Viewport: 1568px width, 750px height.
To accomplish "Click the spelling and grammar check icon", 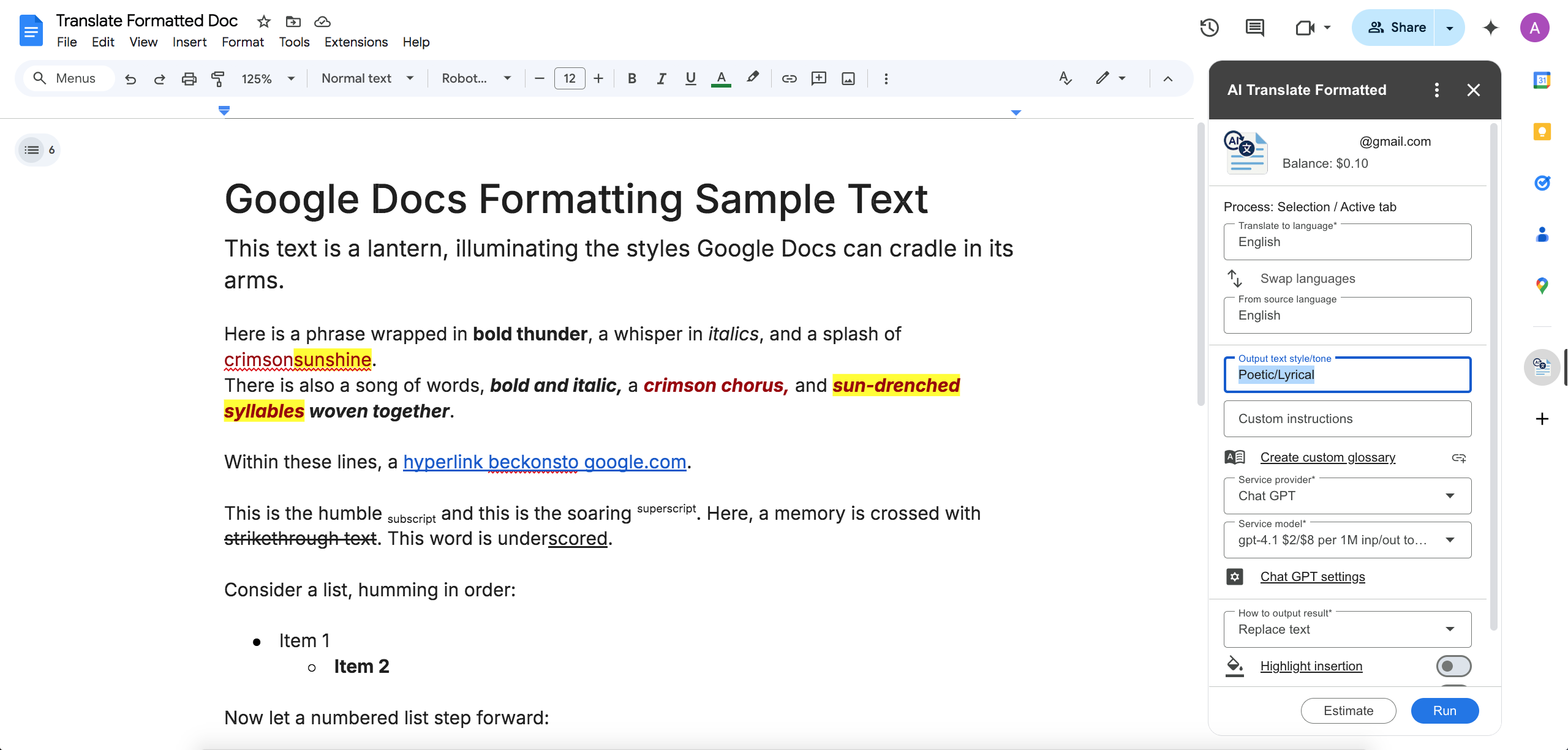I will (1065, 78).
